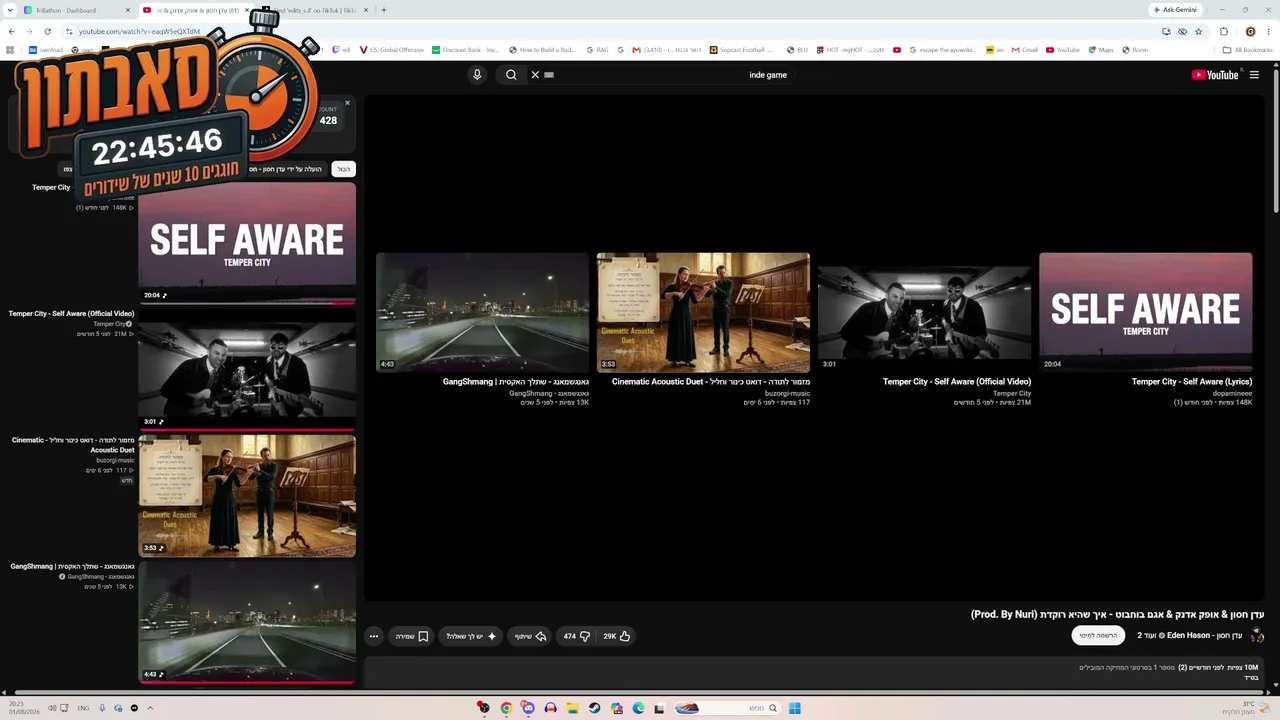1280x720 pixels.
Task: Open the Discount Bank bookmark
Action: (466, 50)
